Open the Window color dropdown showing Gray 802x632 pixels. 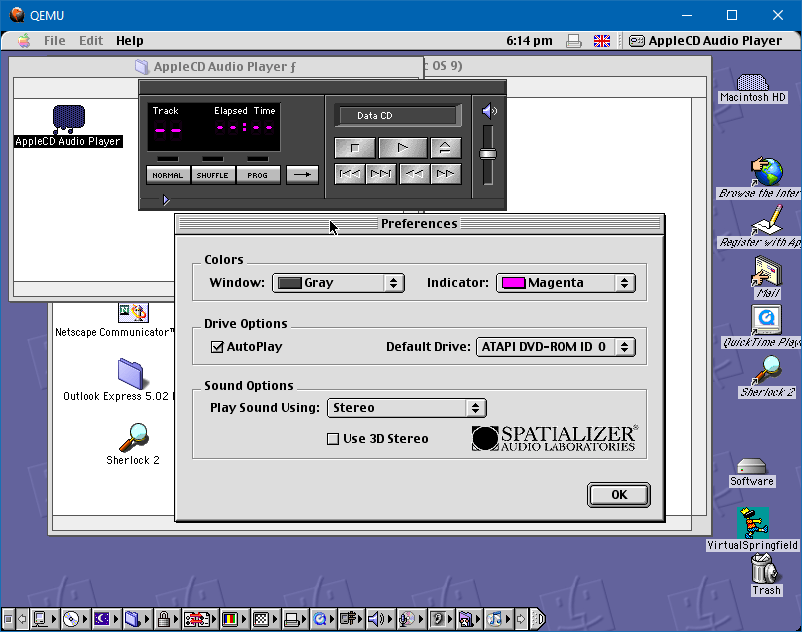click(x=338, y=283)
